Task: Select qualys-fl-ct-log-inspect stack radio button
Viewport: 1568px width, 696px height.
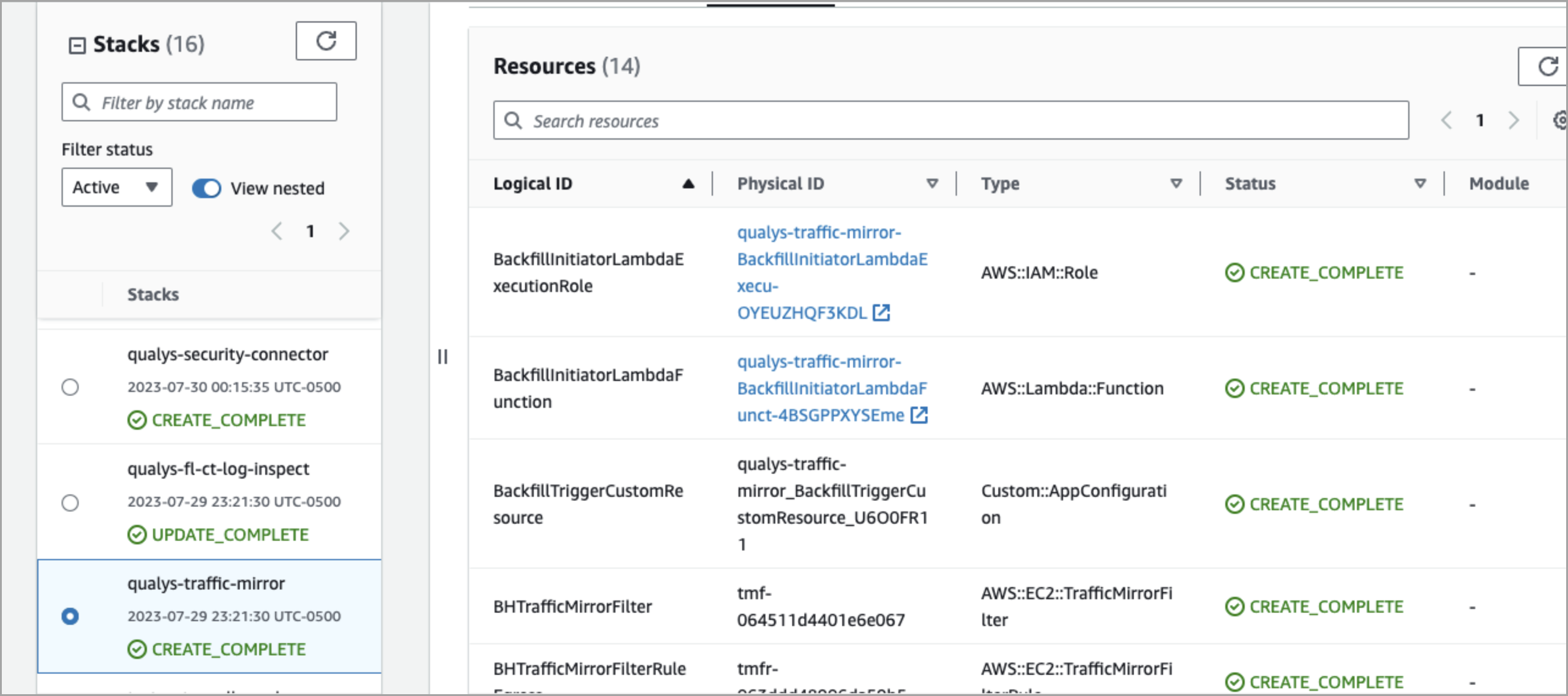Action: pos(70,502)
